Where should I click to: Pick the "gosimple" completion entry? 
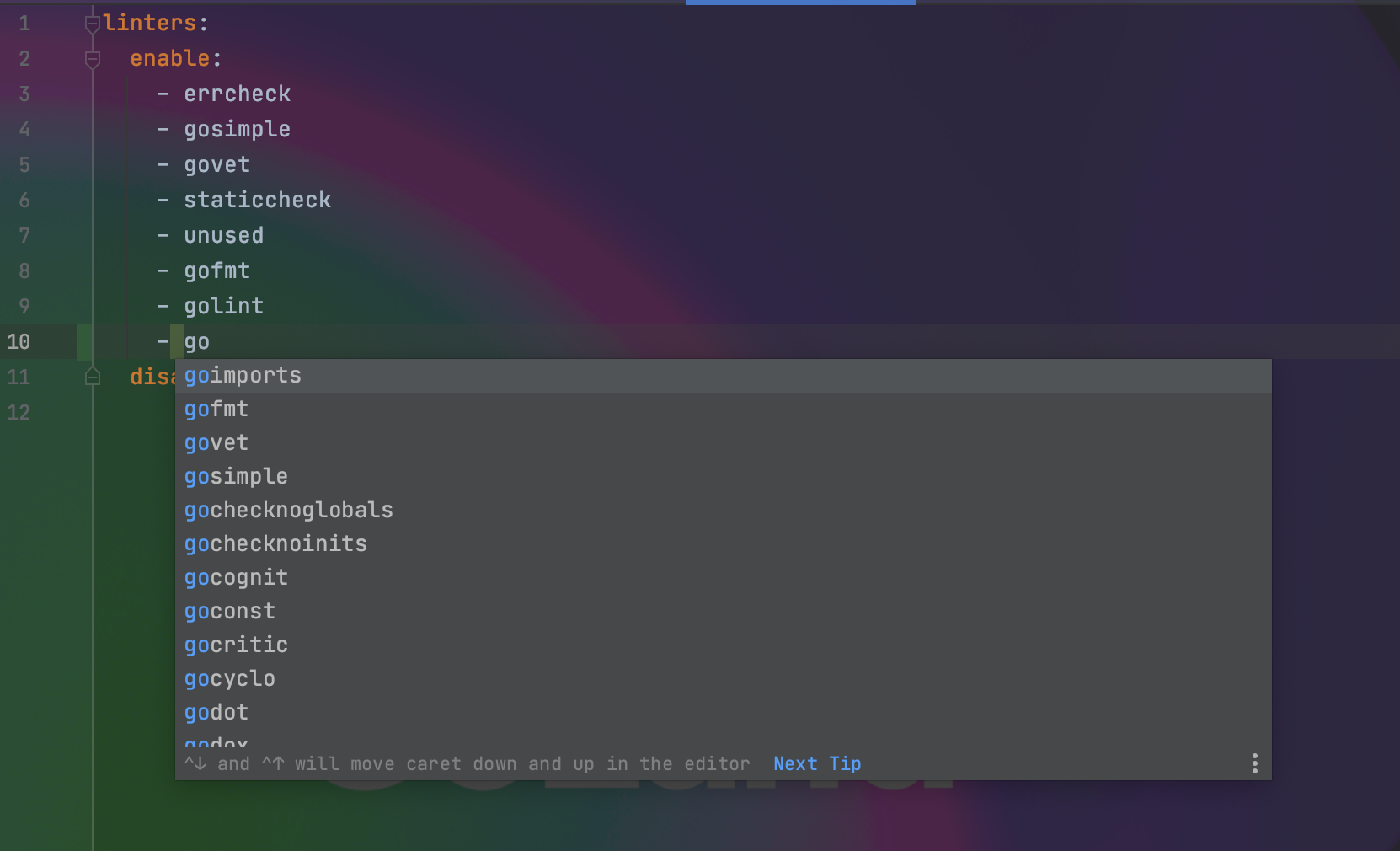click(236, 476)
